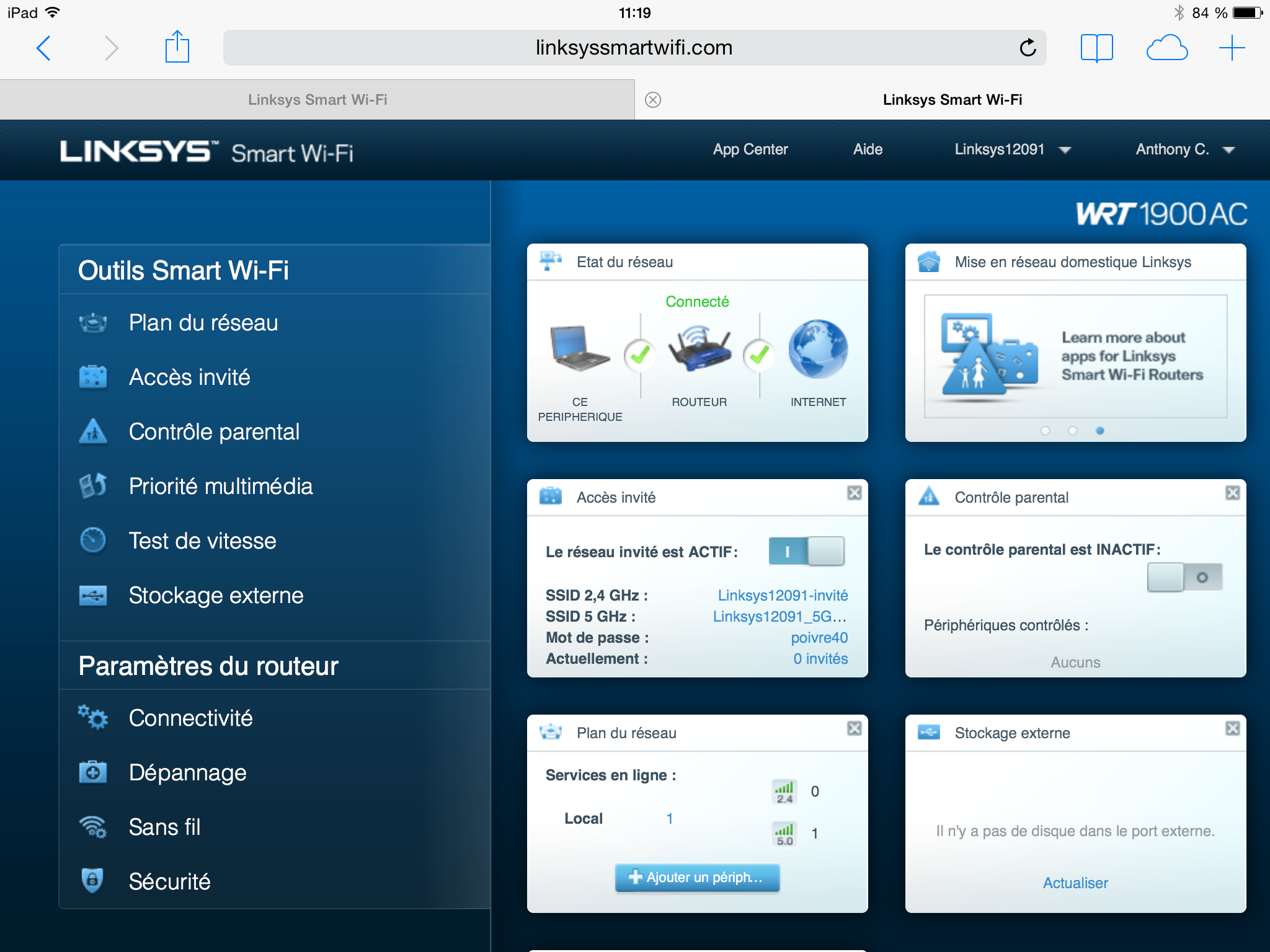Enable the parental control INACTIF switch

(x=1184, y=577)
